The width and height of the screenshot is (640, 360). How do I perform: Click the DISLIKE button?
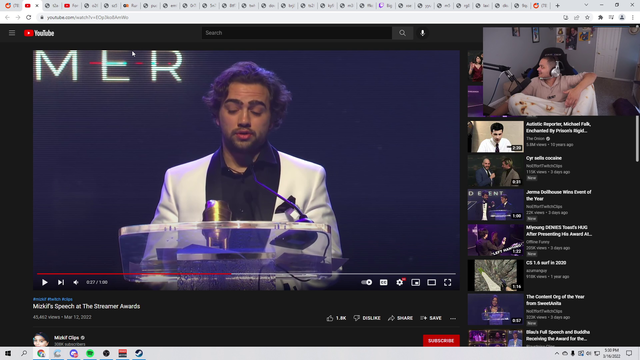pyautogui.click(x=367, y=318)
